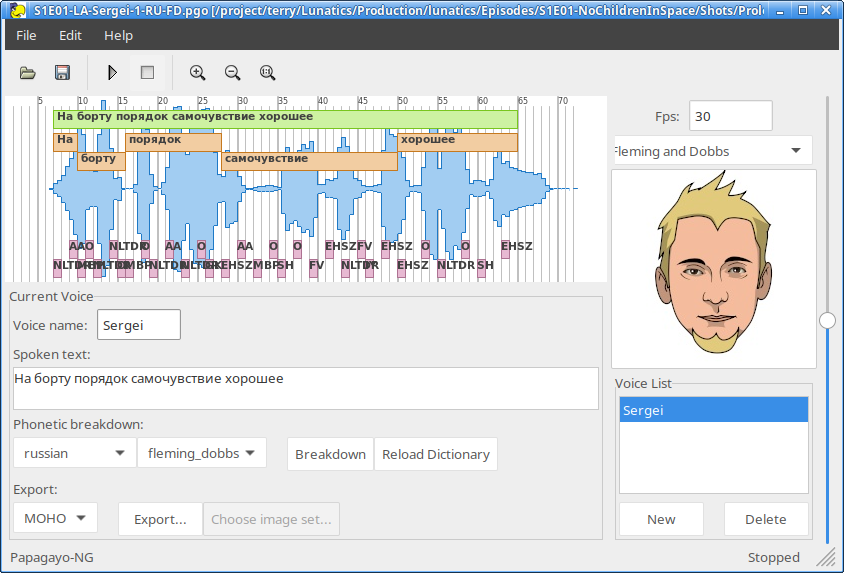Click the reset zoom magnifier icon

(x=267, y=73)
